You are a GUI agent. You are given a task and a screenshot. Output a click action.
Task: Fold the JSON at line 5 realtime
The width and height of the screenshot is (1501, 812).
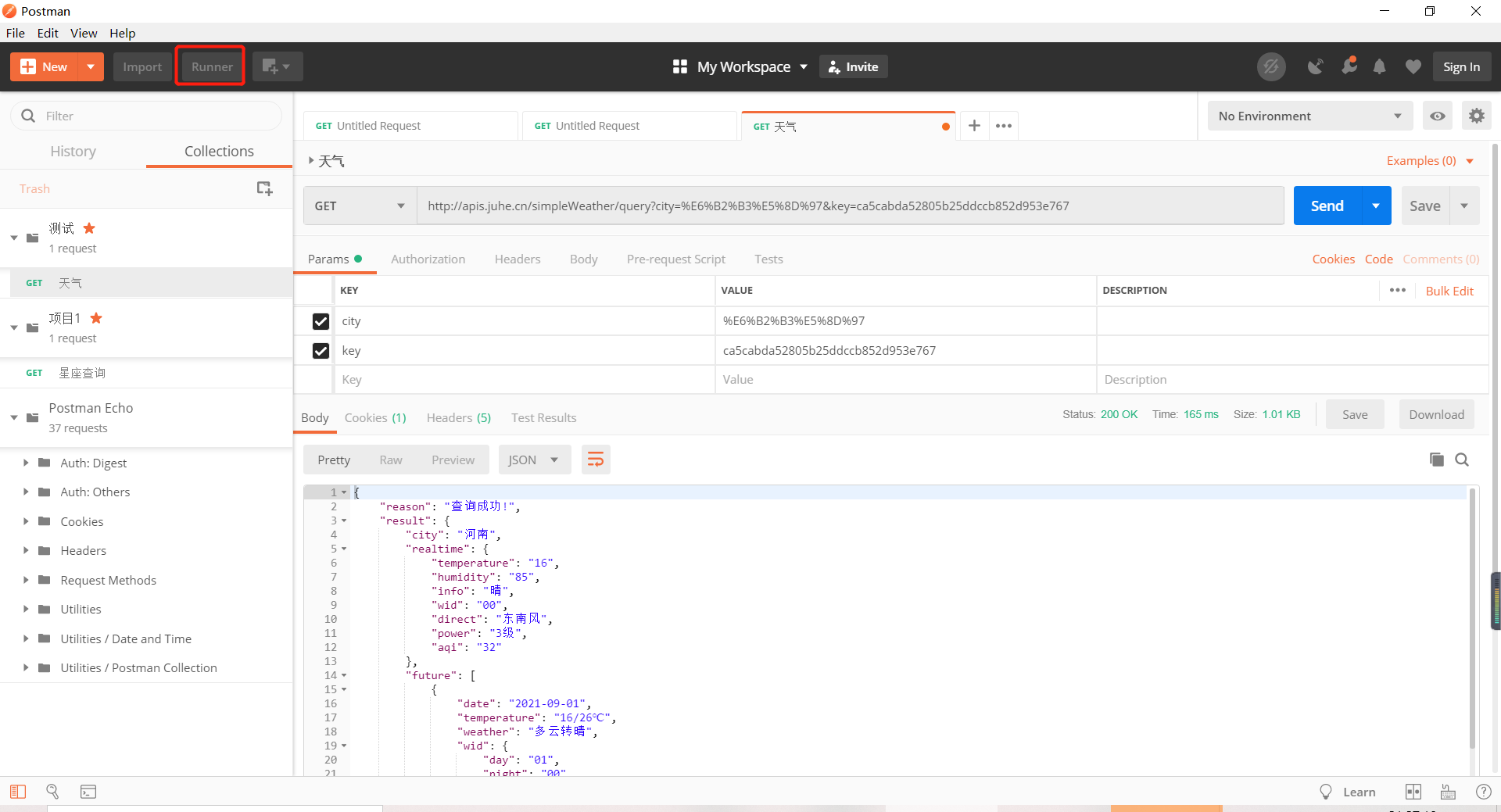[x=344, y=549]
